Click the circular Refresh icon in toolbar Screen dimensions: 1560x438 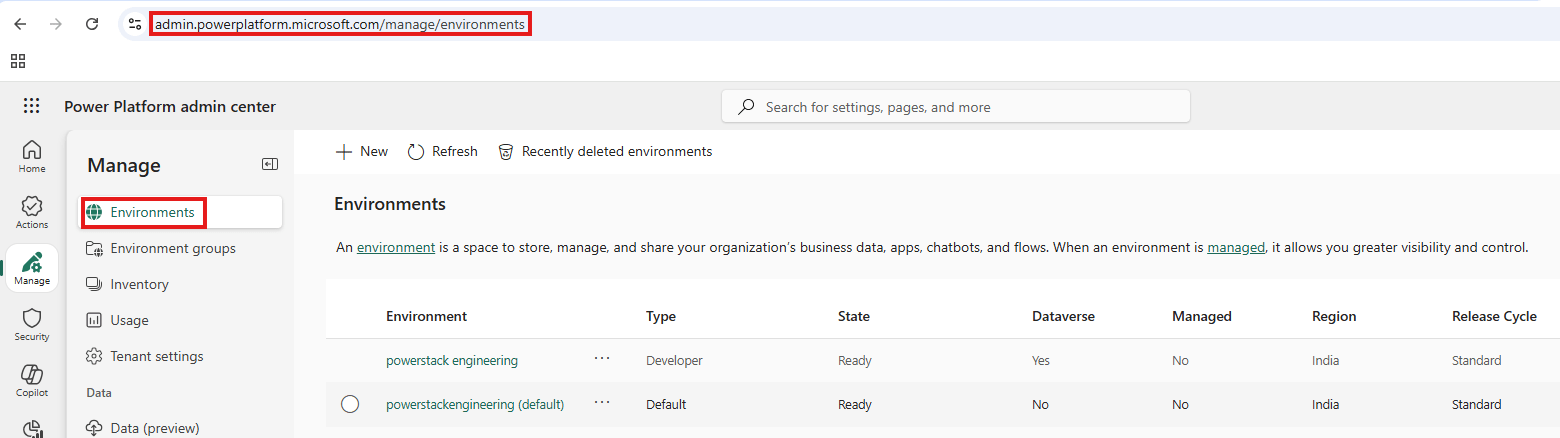[416, 151]
